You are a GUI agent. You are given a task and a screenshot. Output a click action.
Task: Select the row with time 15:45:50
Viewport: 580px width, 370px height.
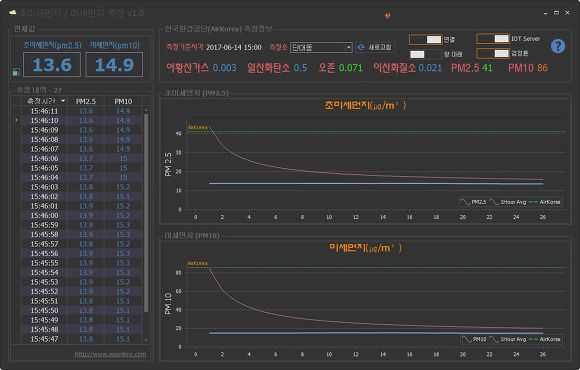(x=81, y=310)
